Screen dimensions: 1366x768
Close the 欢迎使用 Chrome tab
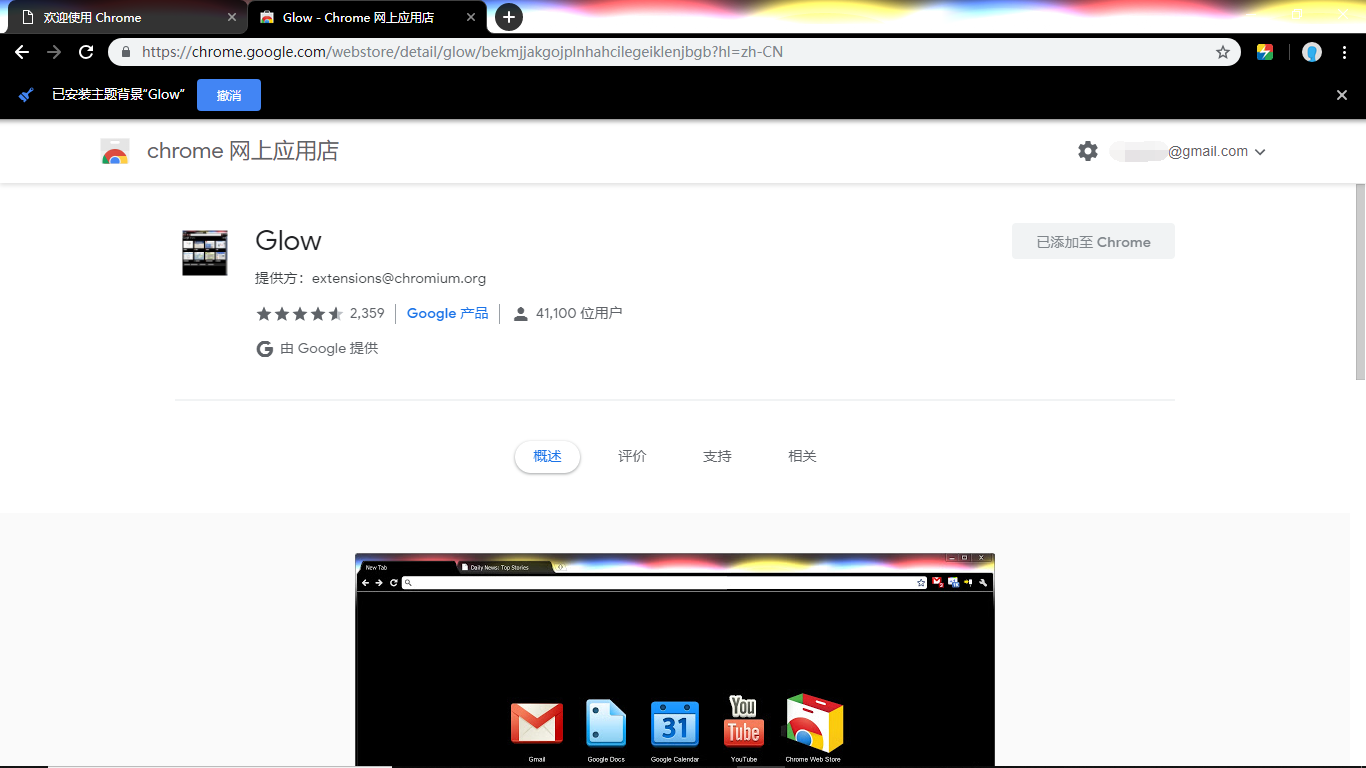pyautogui.click(x=232, y=17)
